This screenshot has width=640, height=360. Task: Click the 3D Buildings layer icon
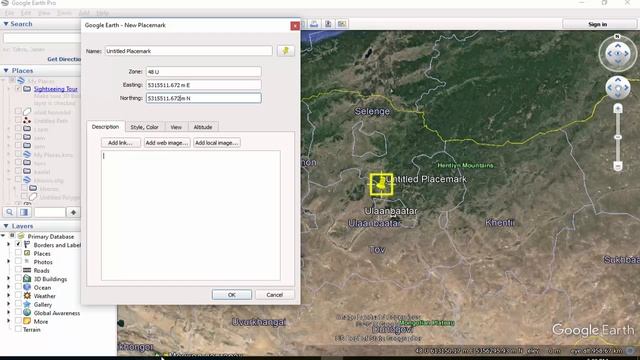[27, 279]
